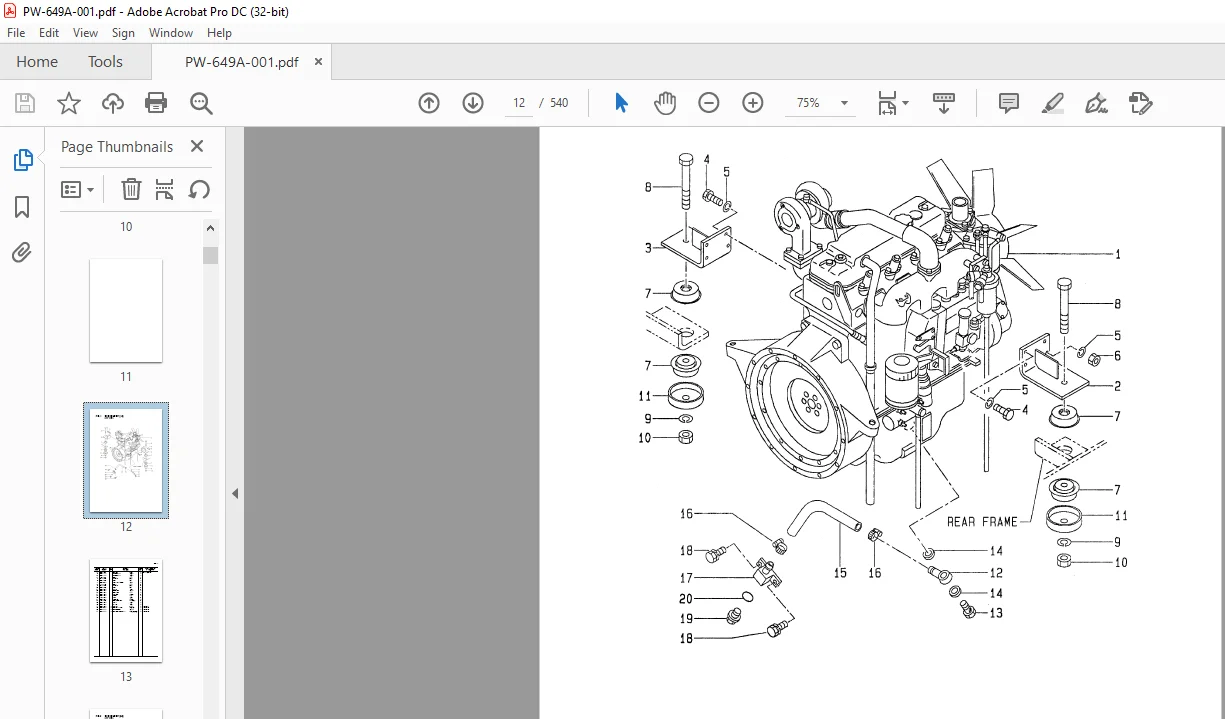This screenshot has width=1225, height=719.
Task: Choose the Selection arrow tool
Action: pos(621,103)
